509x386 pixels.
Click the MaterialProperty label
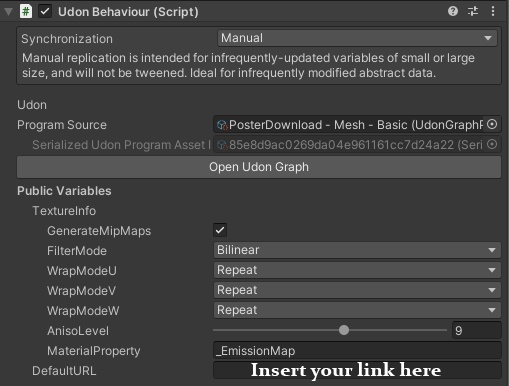94,351
